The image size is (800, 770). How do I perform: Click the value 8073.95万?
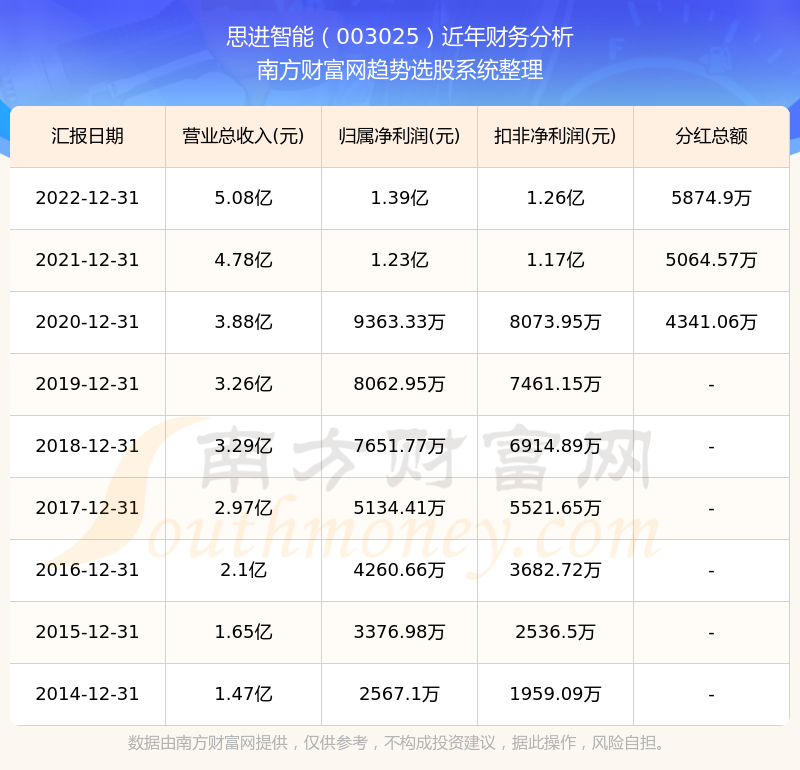(x=555, y=322)
